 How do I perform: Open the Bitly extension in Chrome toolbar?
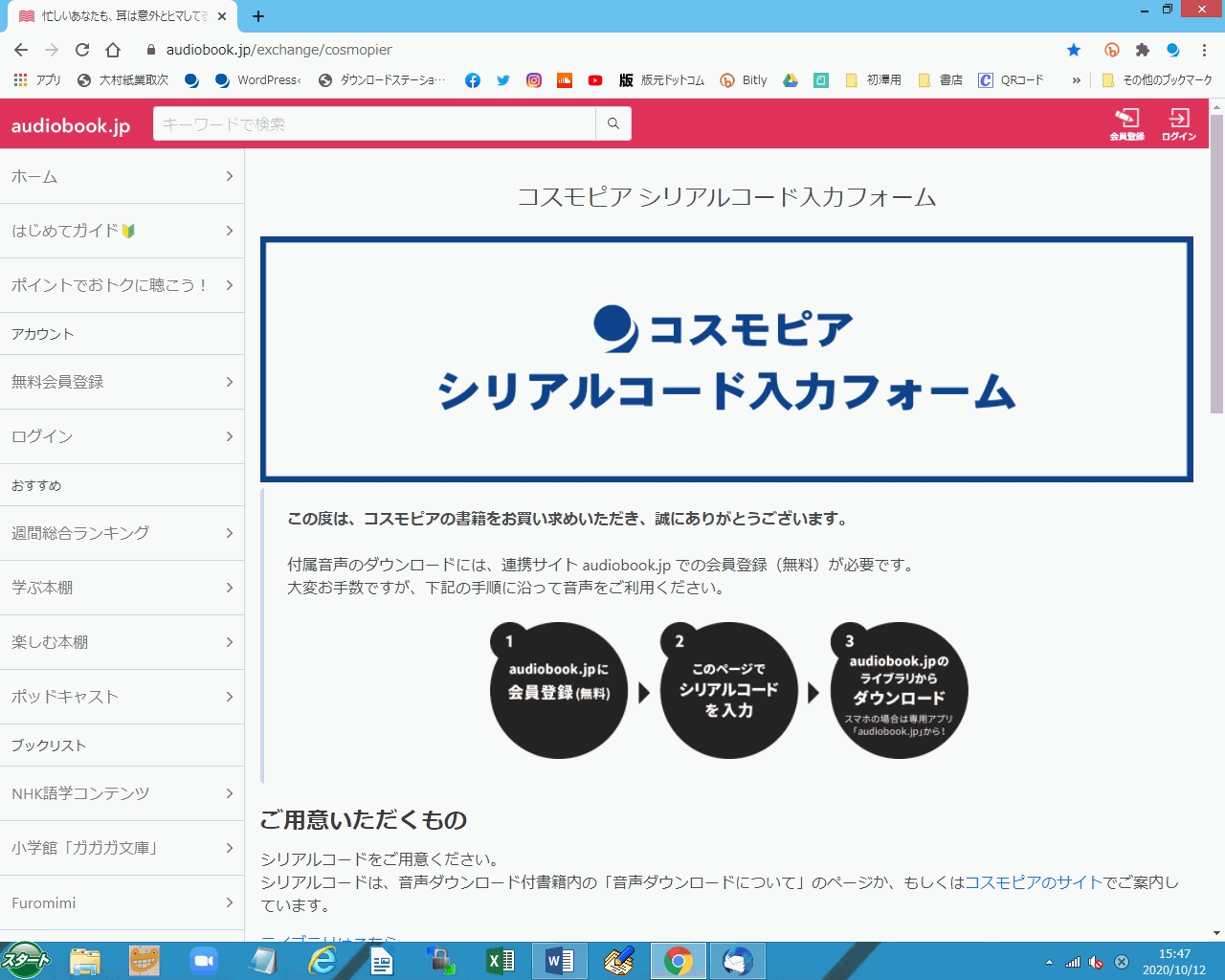click(1112, 50)
